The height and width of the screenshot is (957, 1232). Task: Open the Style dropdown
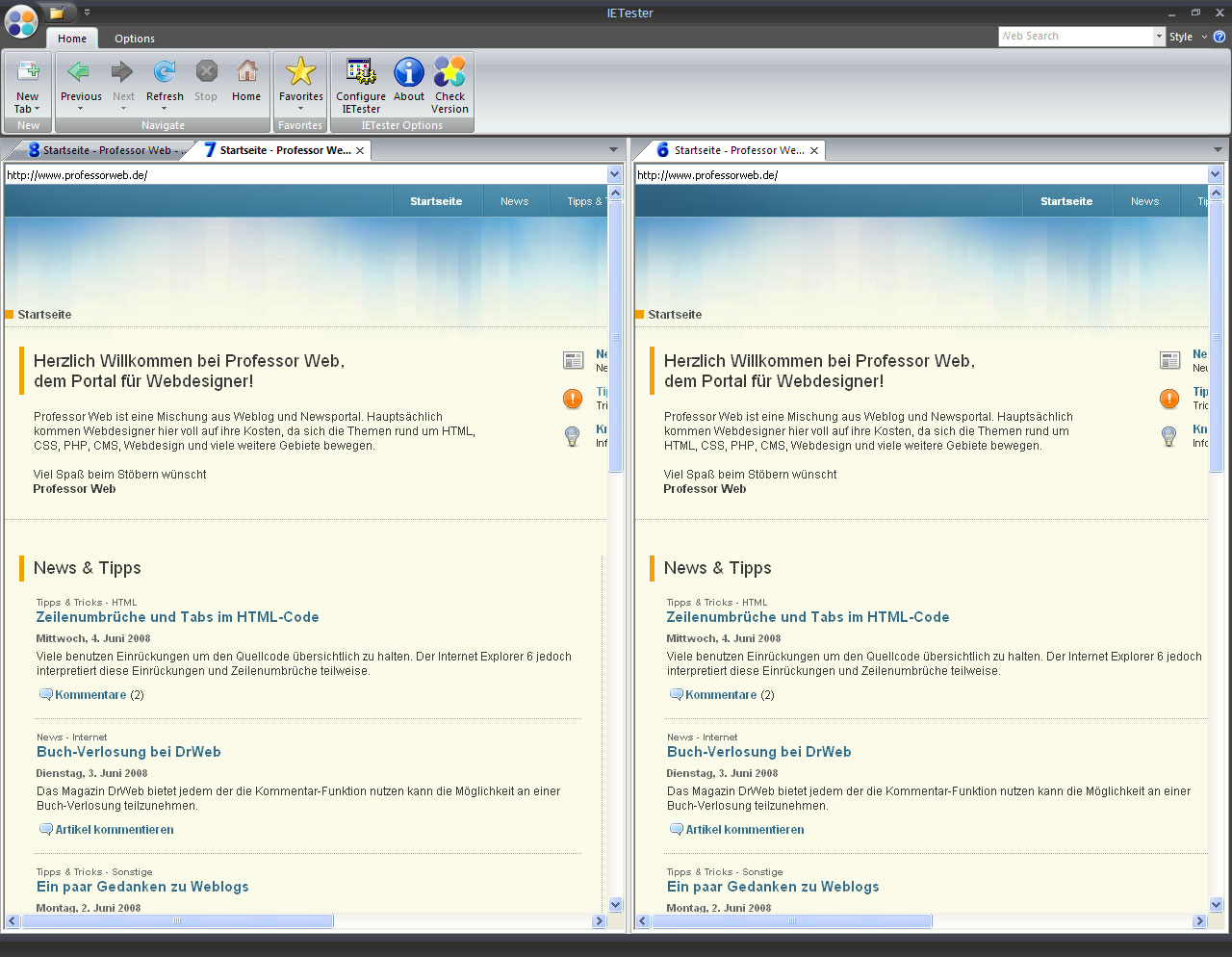click(1188, 37)
